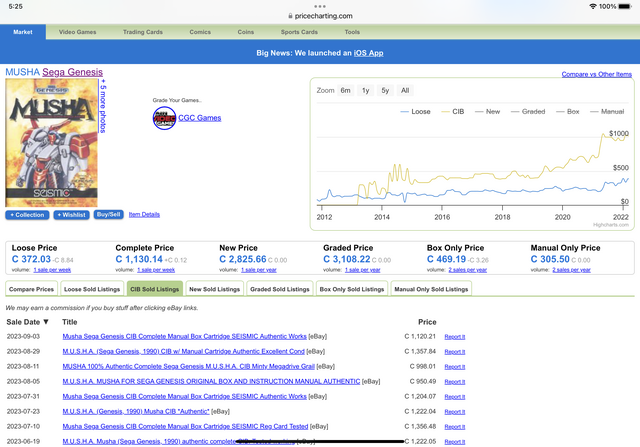
Task: Tap the lock icon beside pricecharting.com
Action: coord(290,16)
